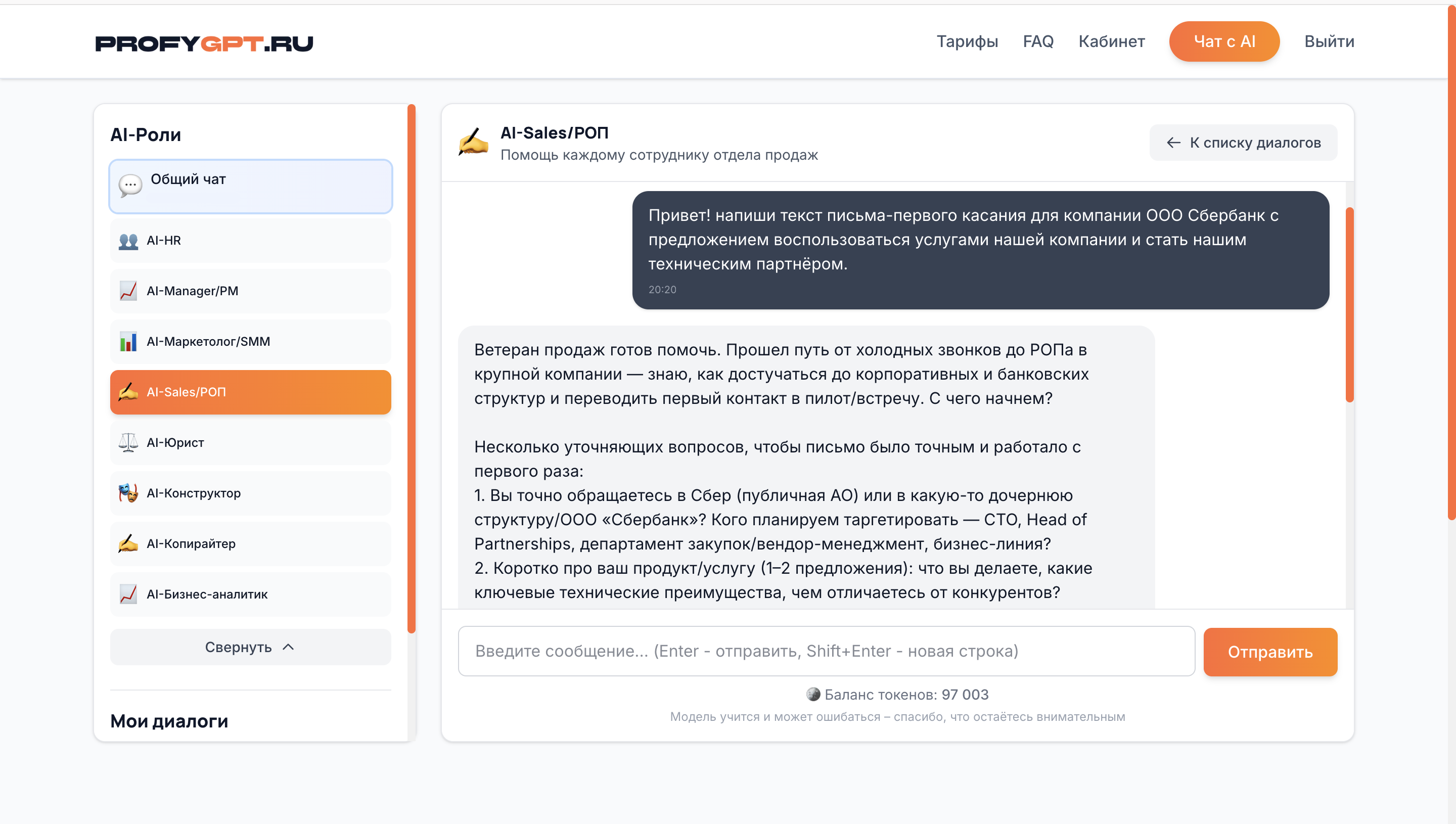Click the AI-Manager/PM chart icon
The image size is (1456, 824).
tap(128, 290)
